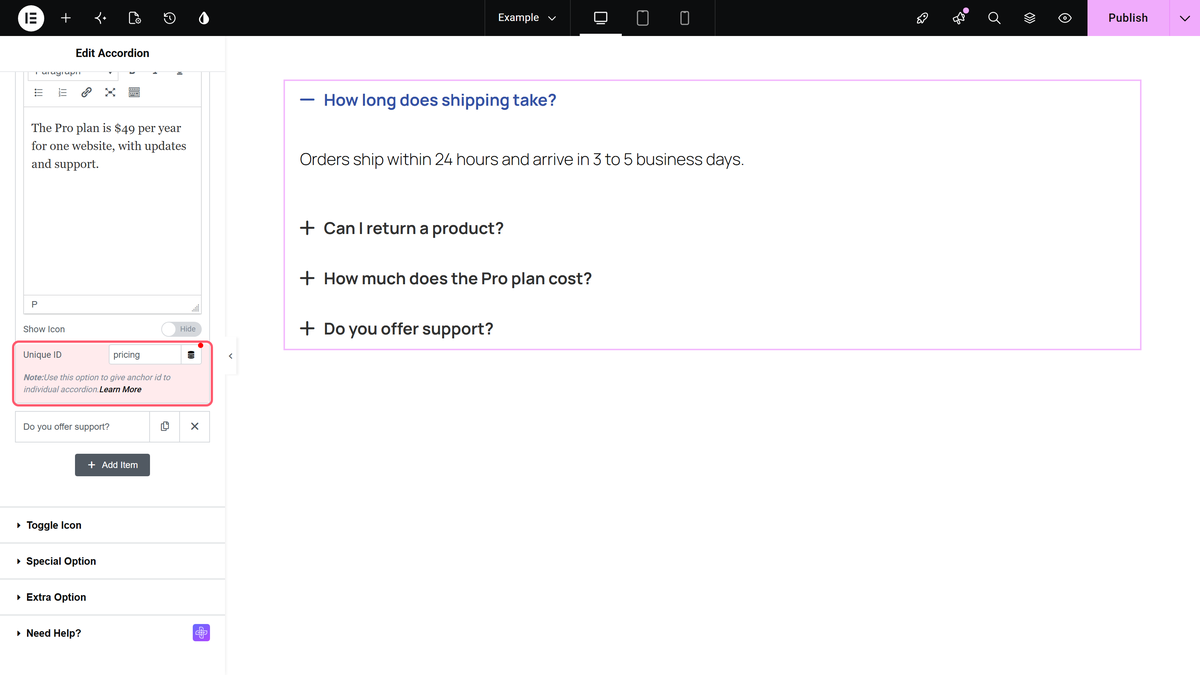Click the Publish button
The image size is (1200, 675).
point(1128,18)
